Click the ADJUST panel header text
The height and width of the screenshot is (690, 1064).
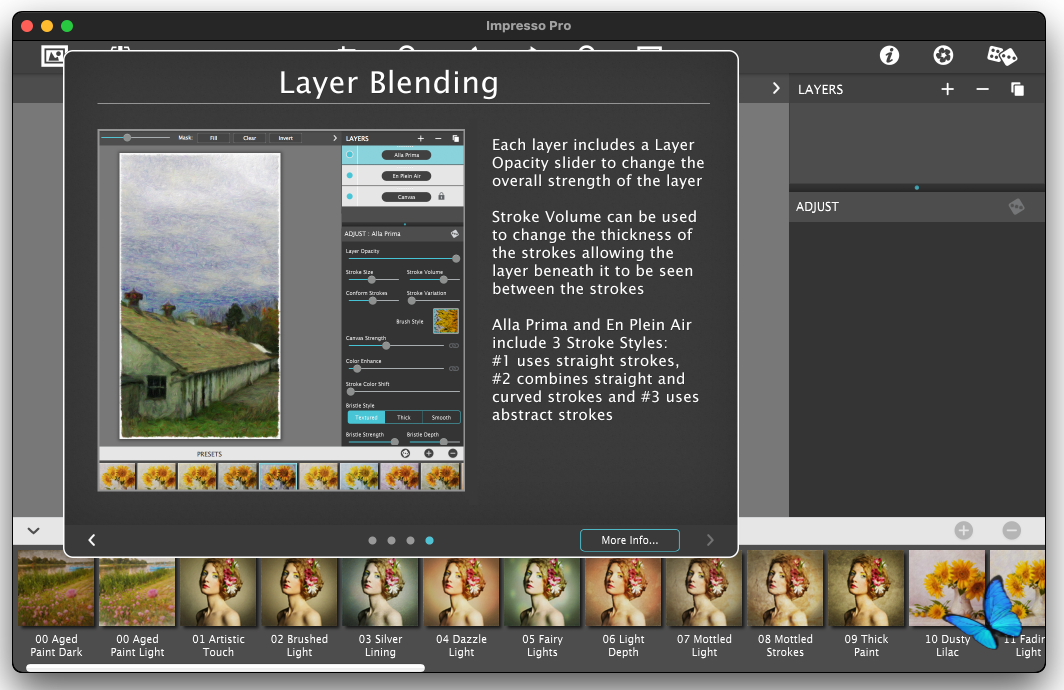point(817,207)
